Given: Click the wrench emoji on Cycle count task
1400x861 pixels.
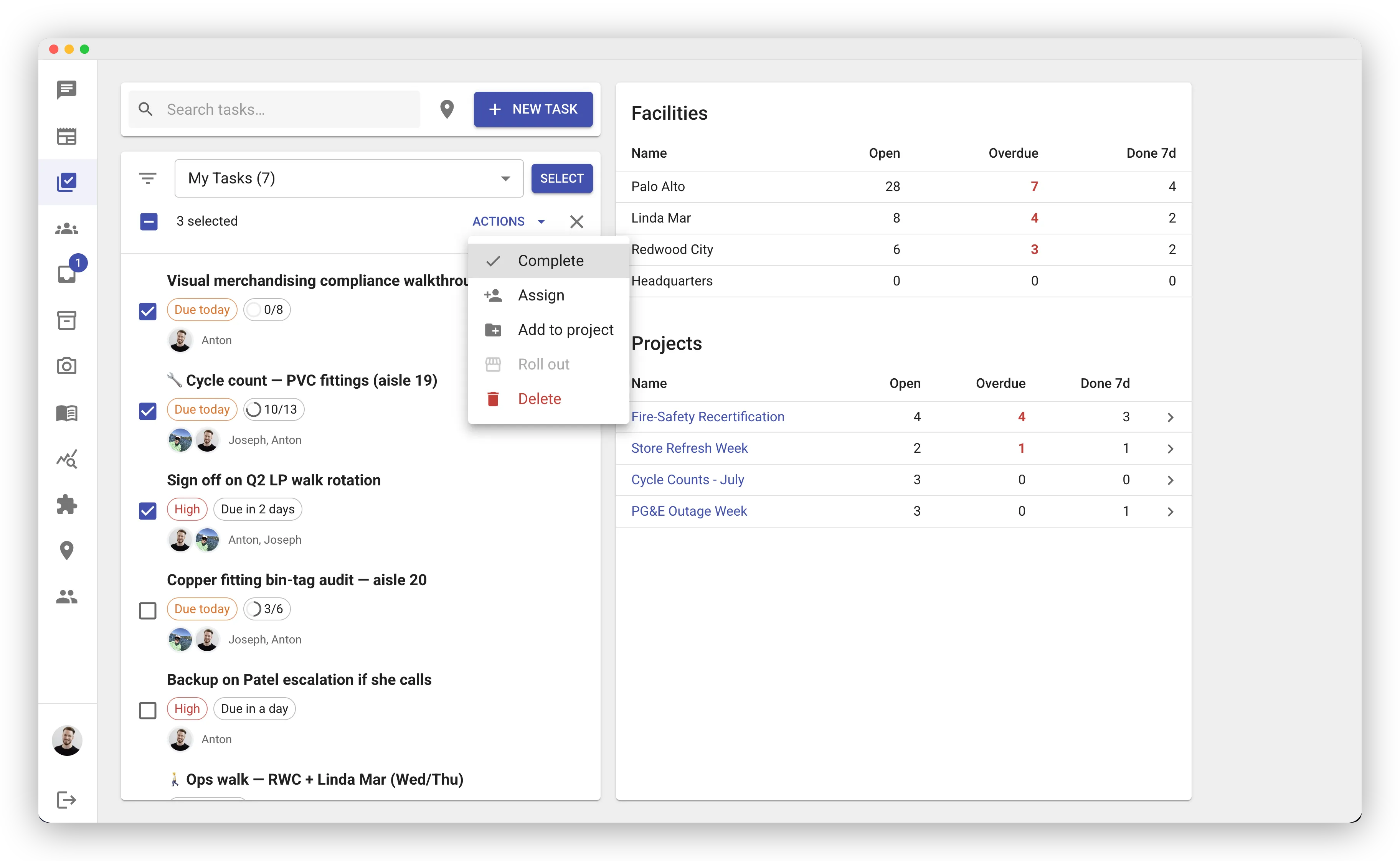Looking at the screenshot, I should [174, 380].
